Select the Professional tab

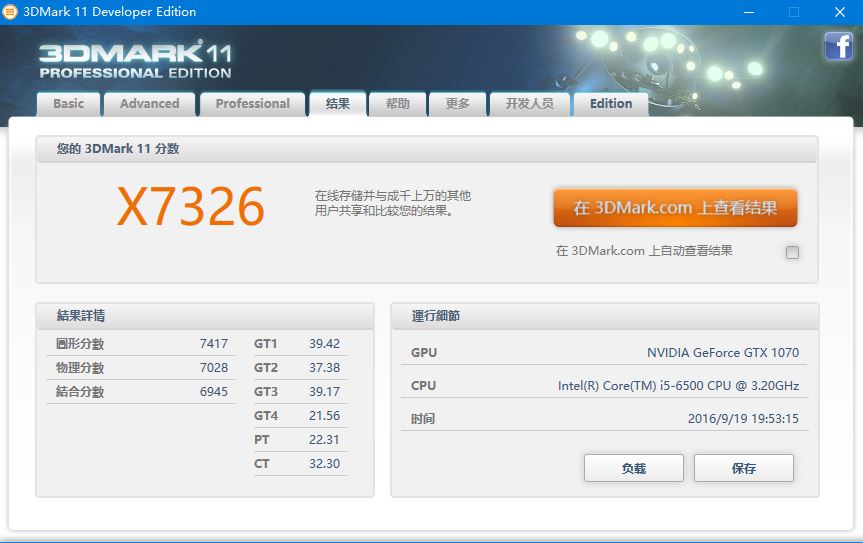(253, 103)
